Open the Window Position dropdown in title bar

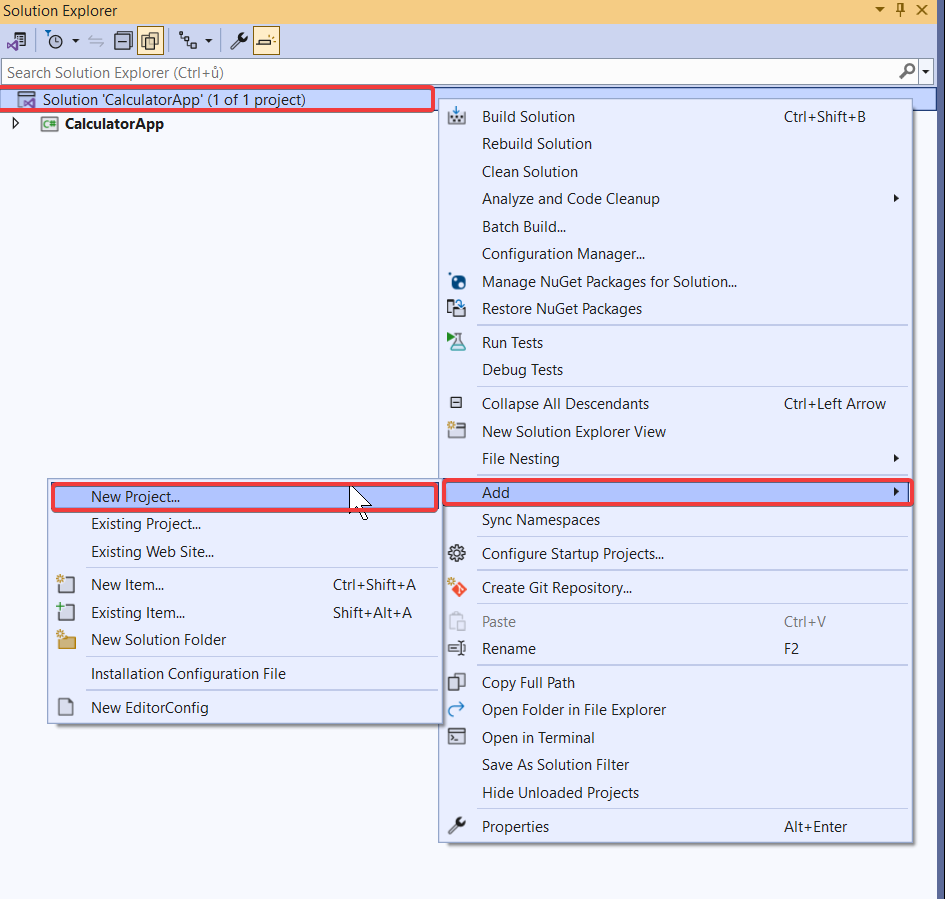point(880,10)
